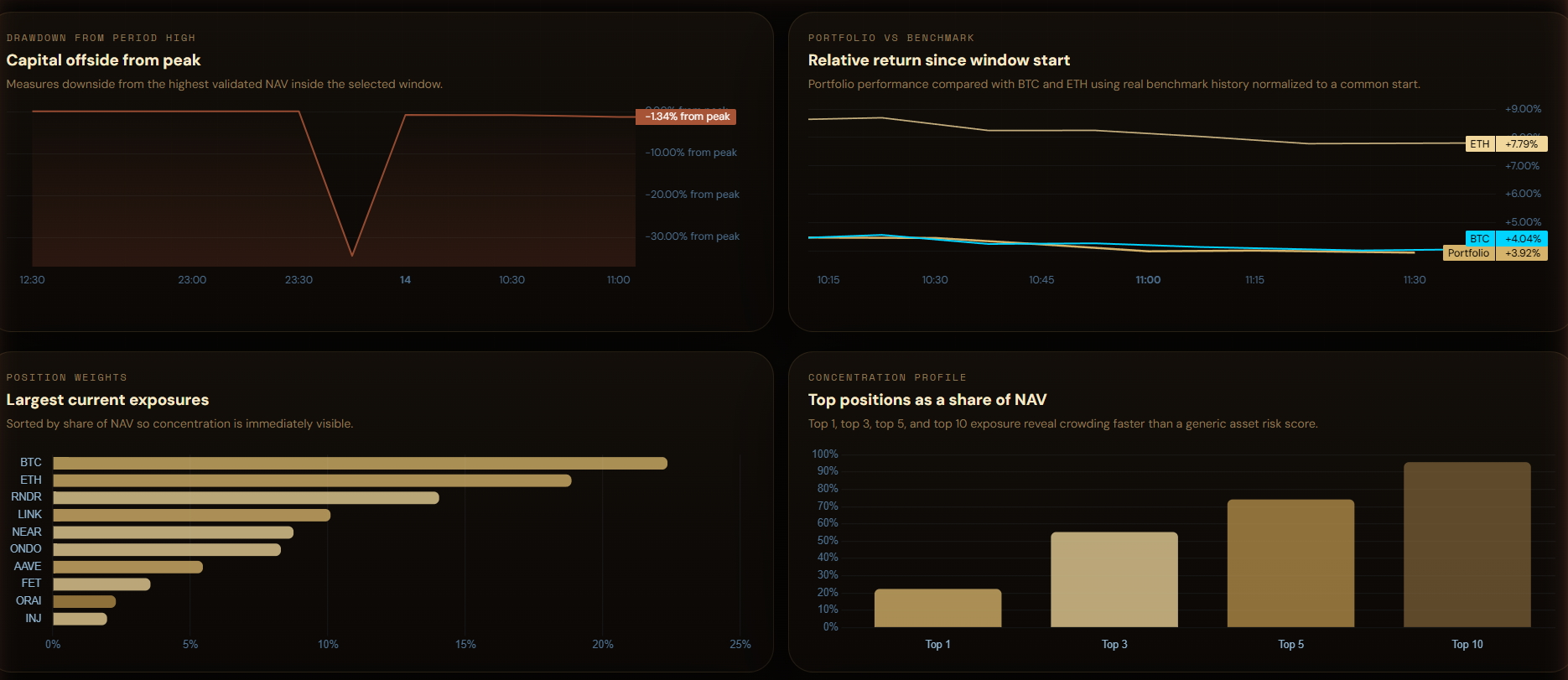Click the RNDR exposure bar
1568x680 pixels.
pyautogui.click(x=246, y=498)
